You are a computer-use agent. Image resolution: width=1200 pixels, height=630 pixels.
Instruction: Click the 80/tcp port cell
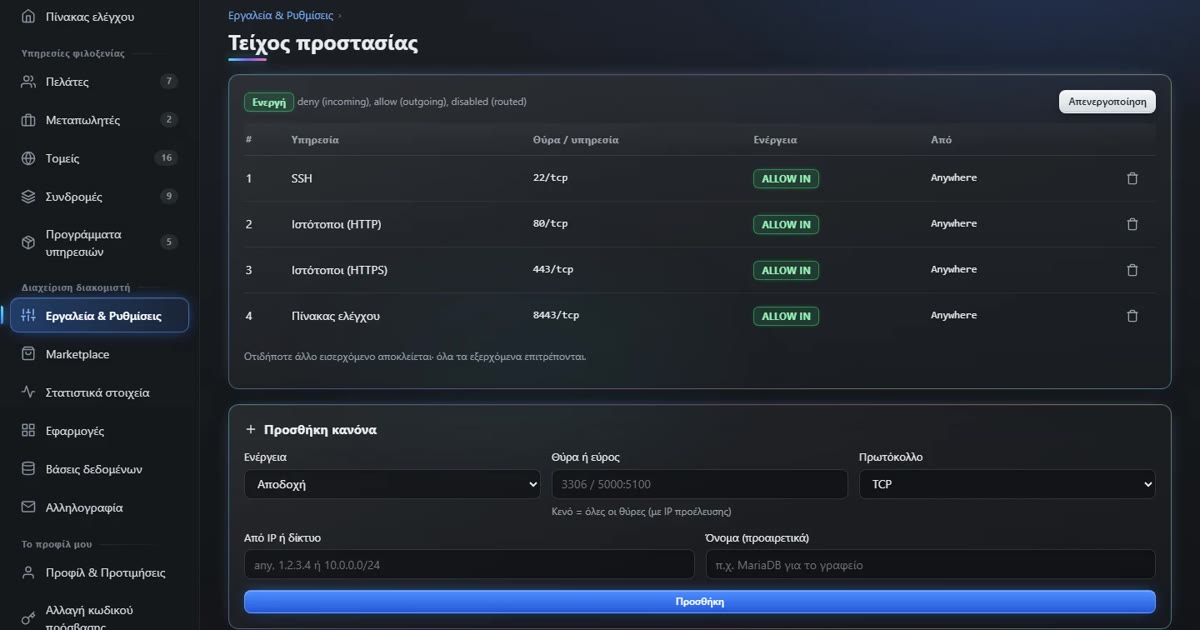pyautogui.click(x=550, y=224)
